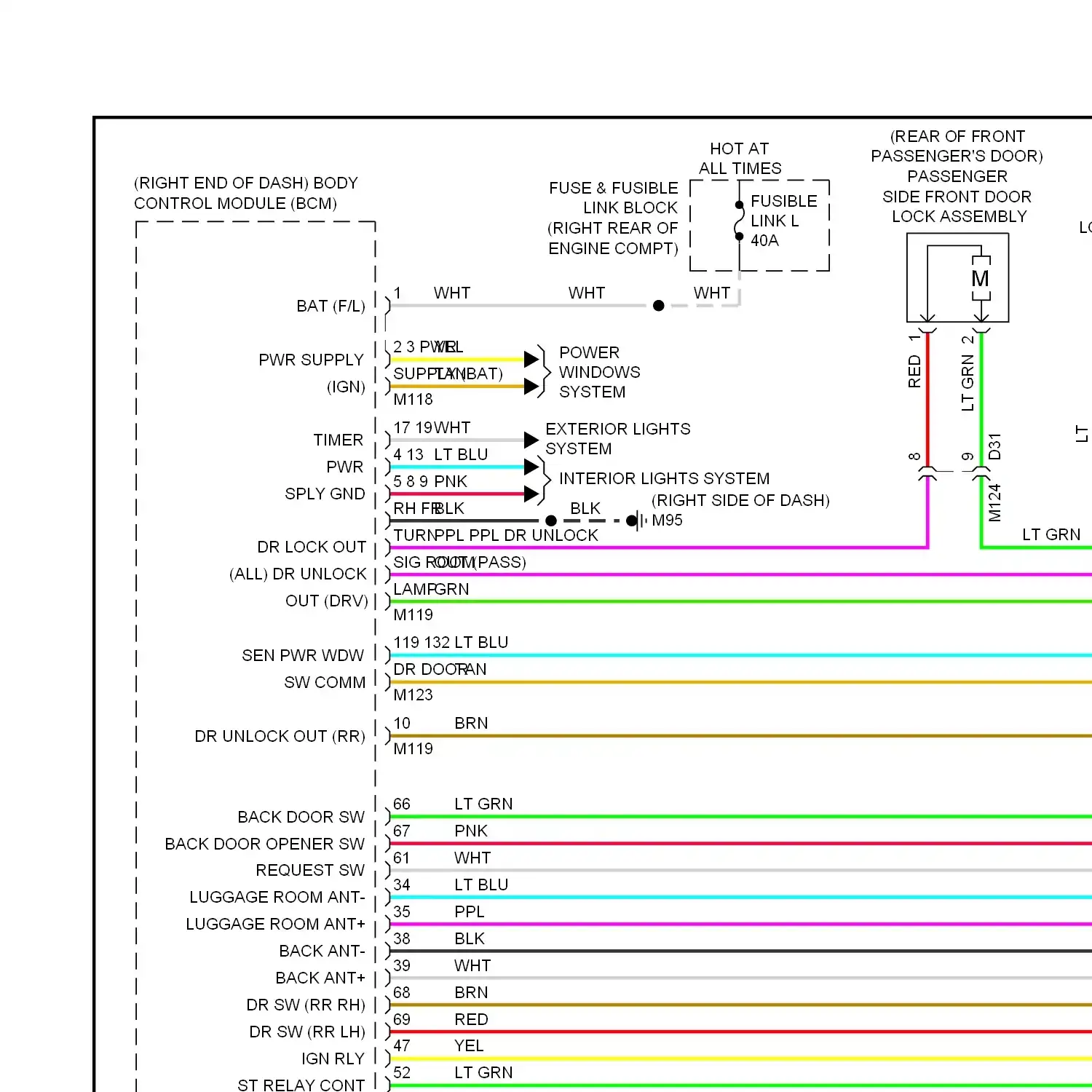Click the 'M95' ground label
The image size is (1092, 1092).
coord(667,520)
